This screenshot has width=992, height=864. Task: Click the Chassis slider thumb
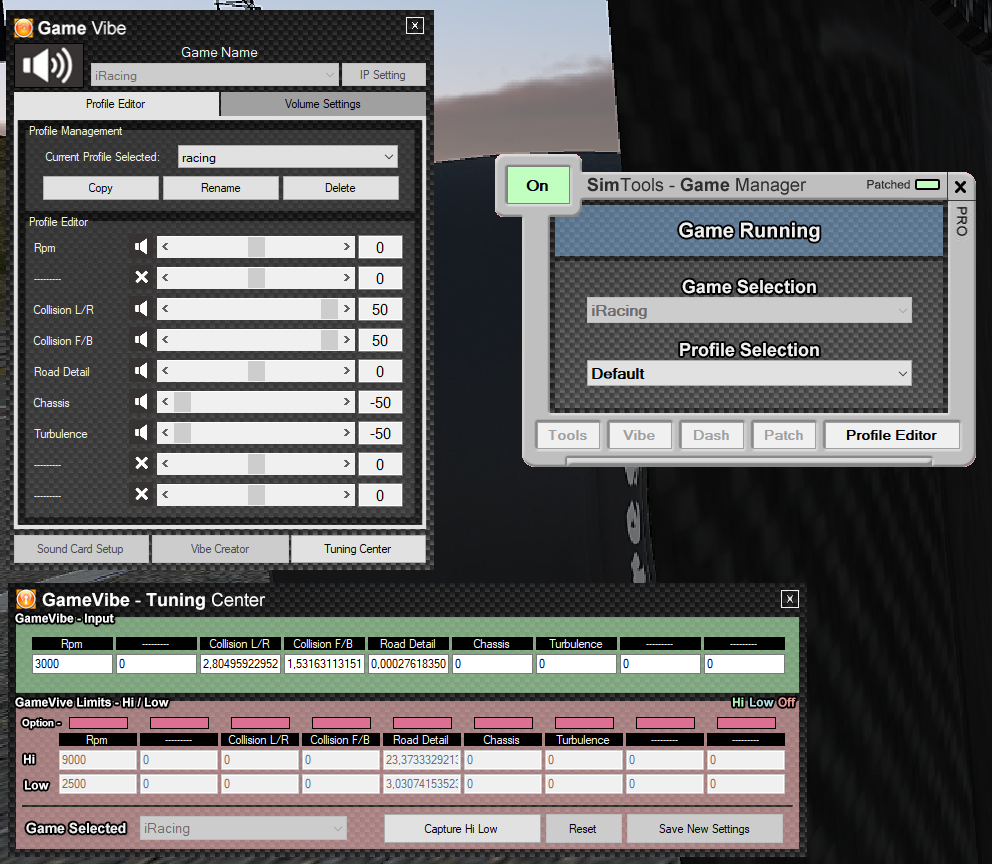182,402
